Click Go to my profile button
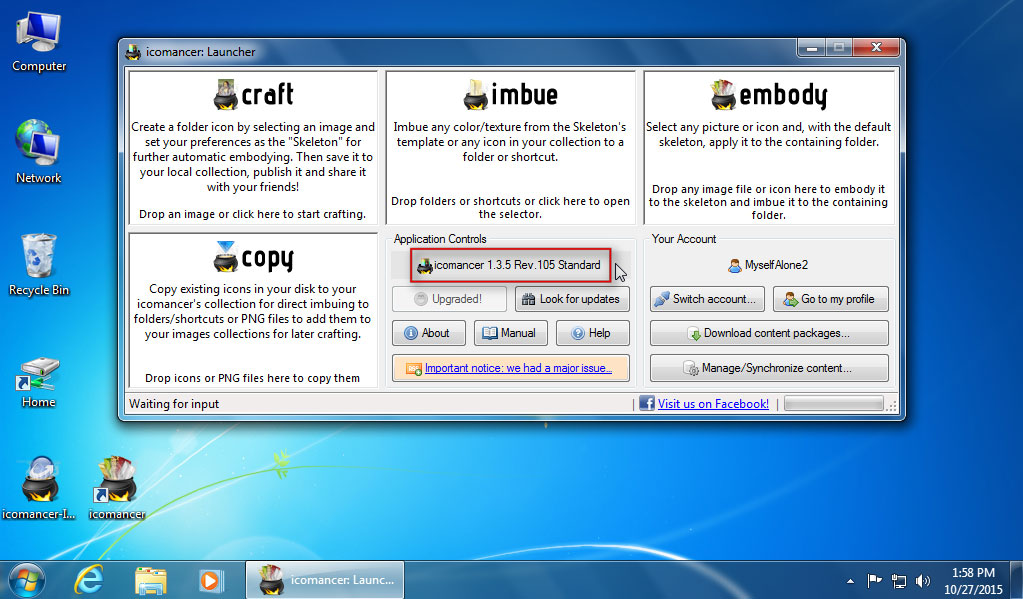This screenshot has height=599, width=1023. click(831, 299)
